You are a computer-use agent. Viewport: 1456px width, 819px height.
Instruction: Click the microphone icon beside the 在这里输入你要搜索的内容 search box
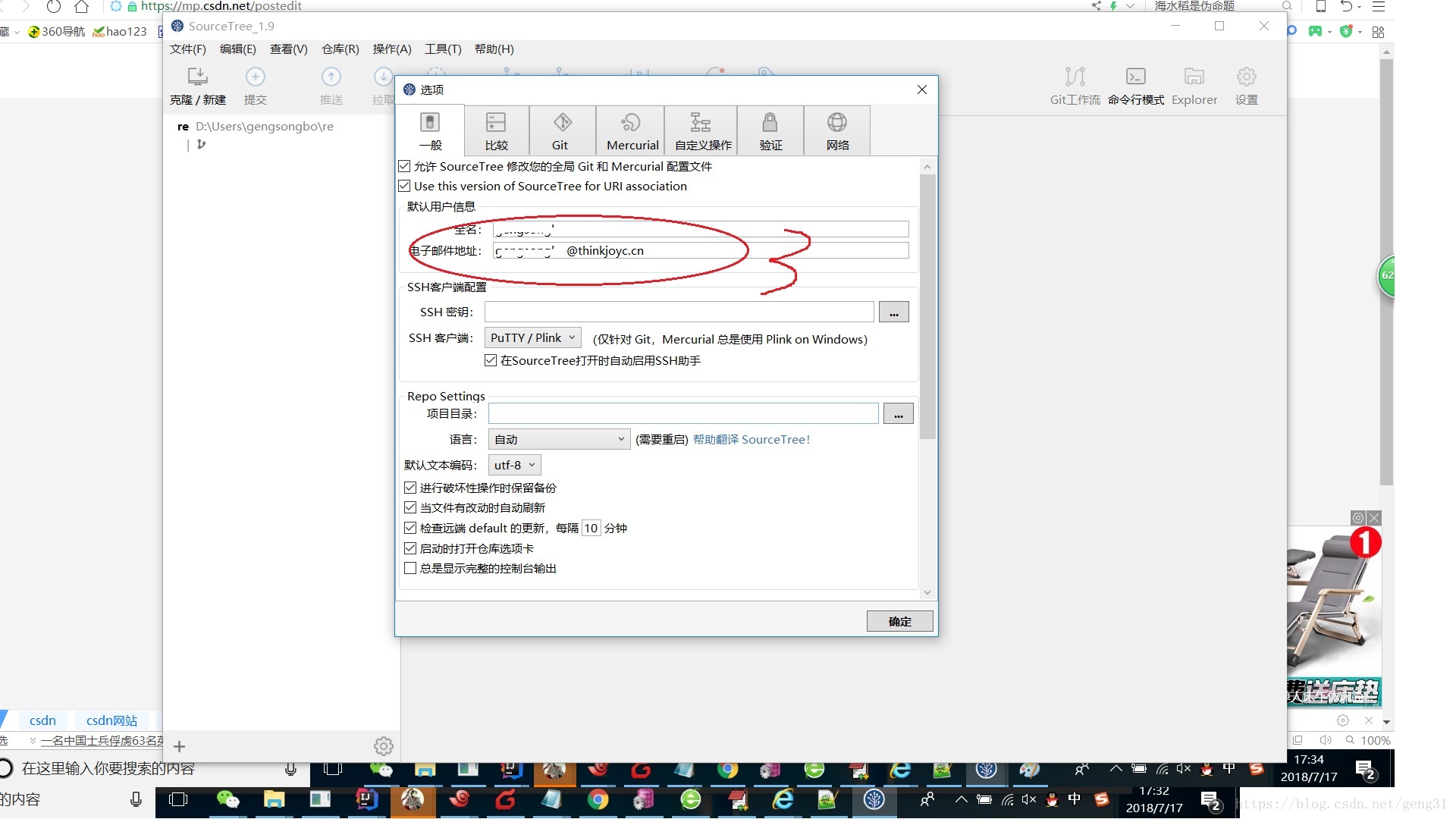click(290, 770)
